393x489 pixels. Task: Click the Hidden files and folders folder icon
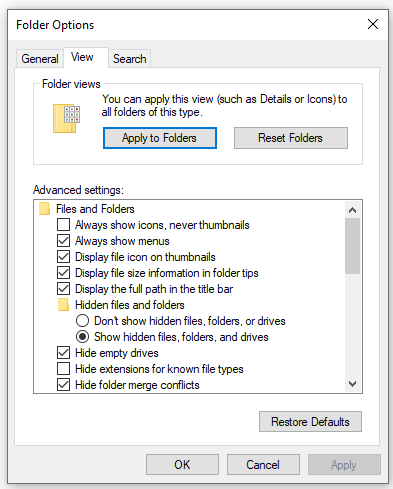click(x=63, y=305)
